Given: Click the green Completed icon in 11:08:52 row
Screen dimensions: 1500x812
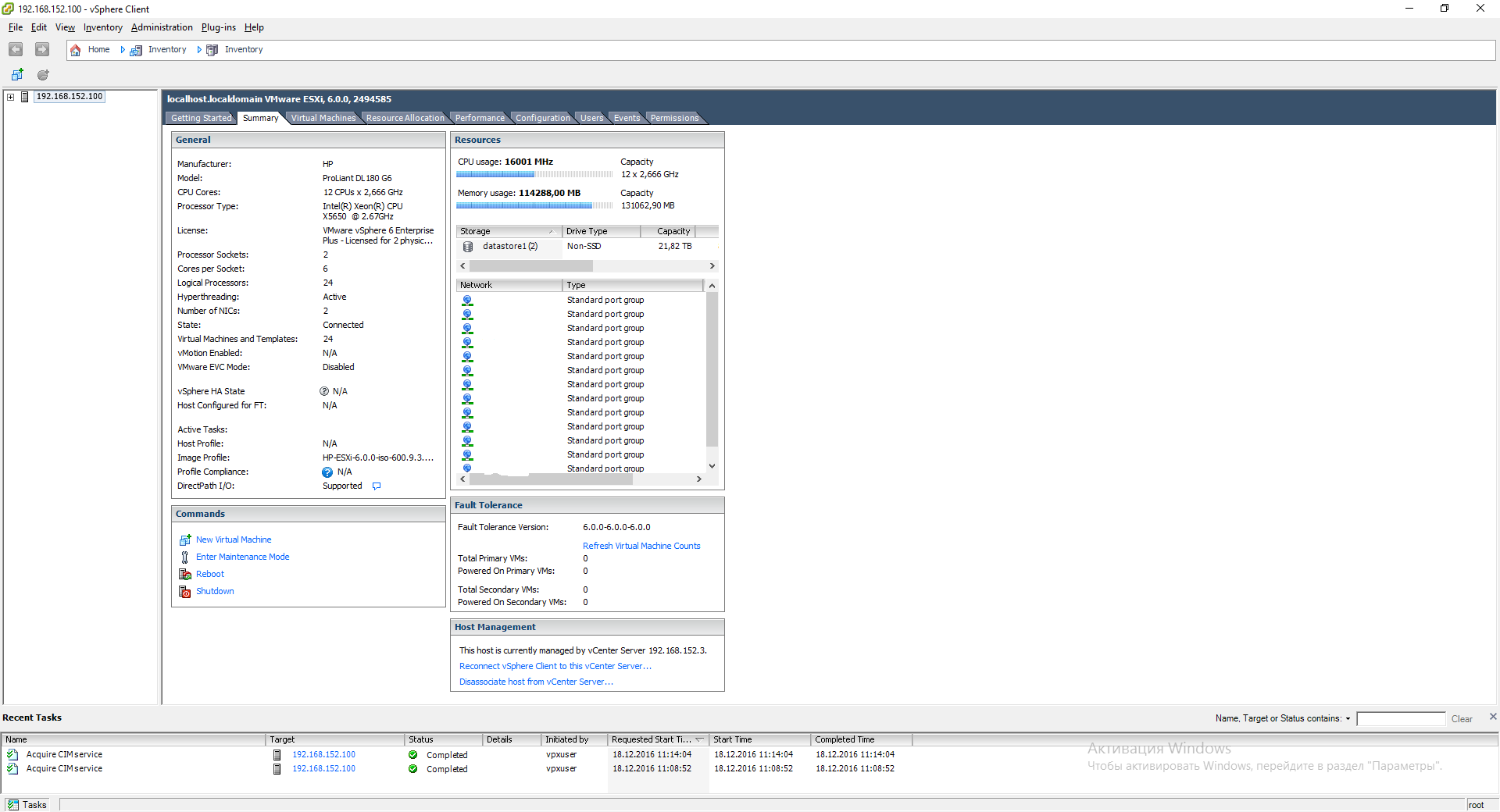Looking at the screenshot, I should click(412, 769).
